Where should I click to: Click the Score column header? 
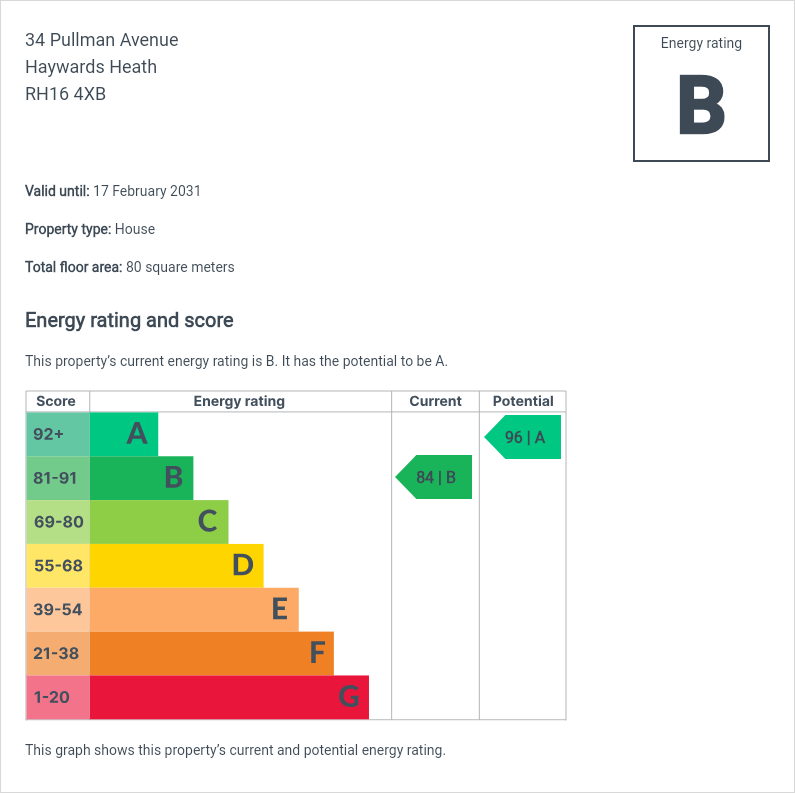pyautogui.click(x=56, y=401)
